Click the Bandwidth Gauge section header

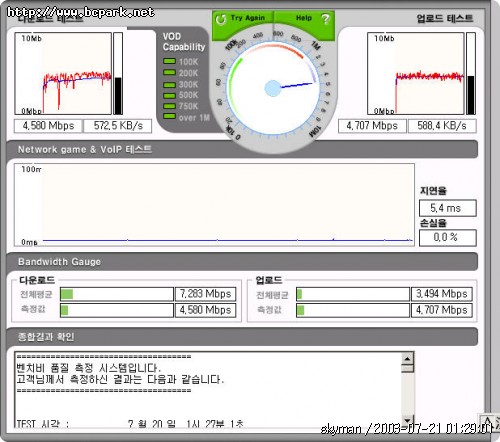[x=242, y=262]
